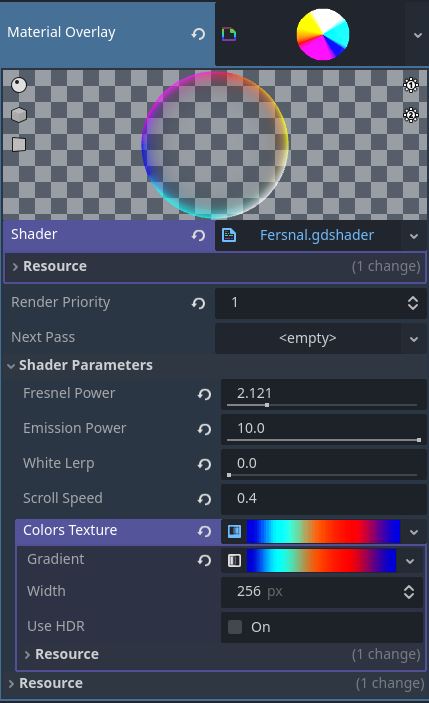Enable the Use HDR checkbox
The image size is (429, 703).
[235, 627]
